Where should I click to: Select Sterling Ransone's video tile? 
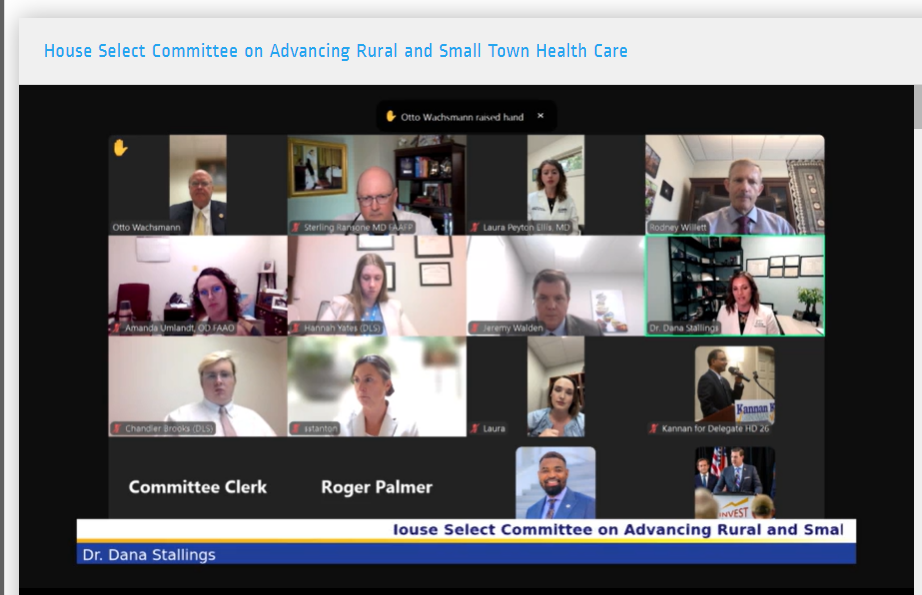click(x=377, y=185)
